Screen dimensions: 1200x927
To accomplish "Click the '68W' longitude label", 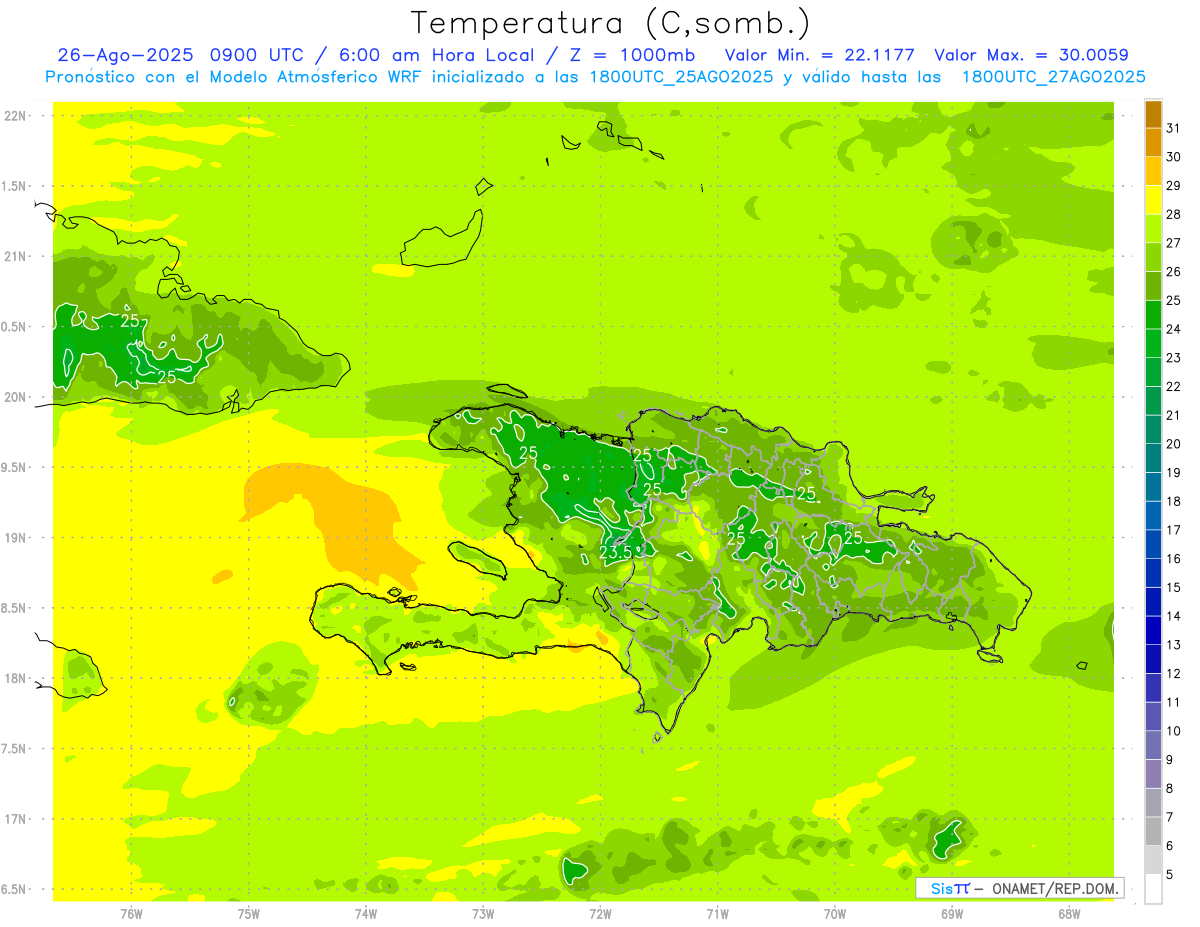I will 1069,913.
